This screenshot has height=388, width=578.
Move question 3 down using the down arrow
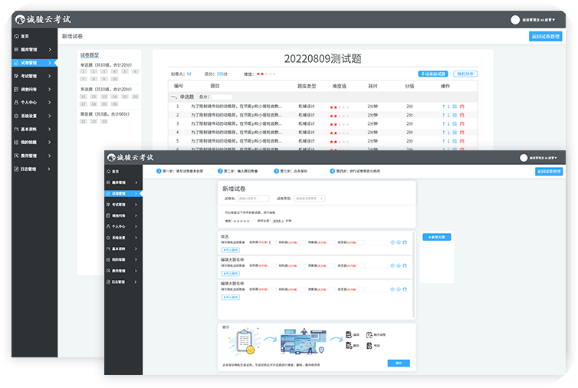[x=449, y=124]
